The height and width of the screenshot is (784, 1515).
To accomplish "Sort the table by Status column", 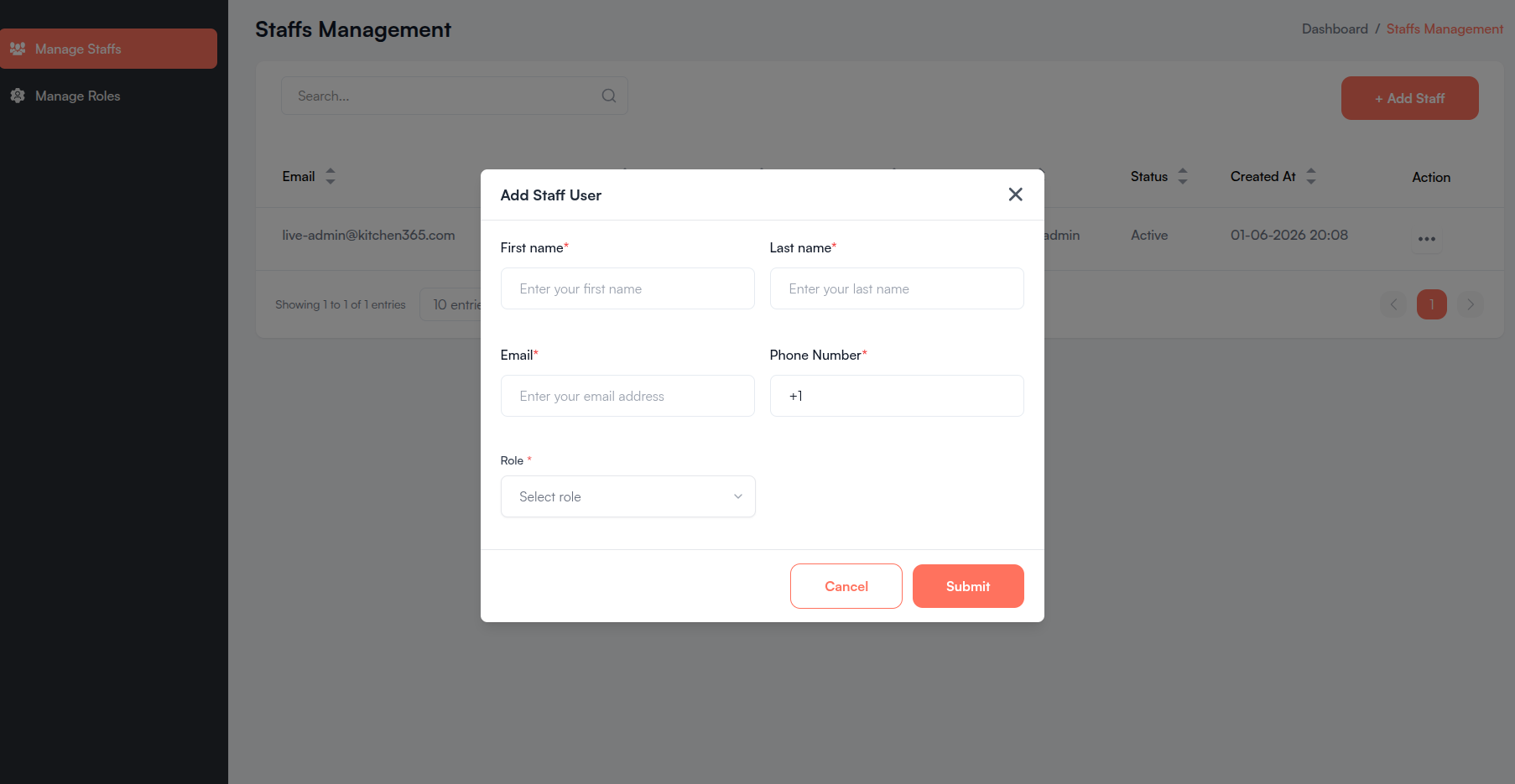I will [1183, 176].
